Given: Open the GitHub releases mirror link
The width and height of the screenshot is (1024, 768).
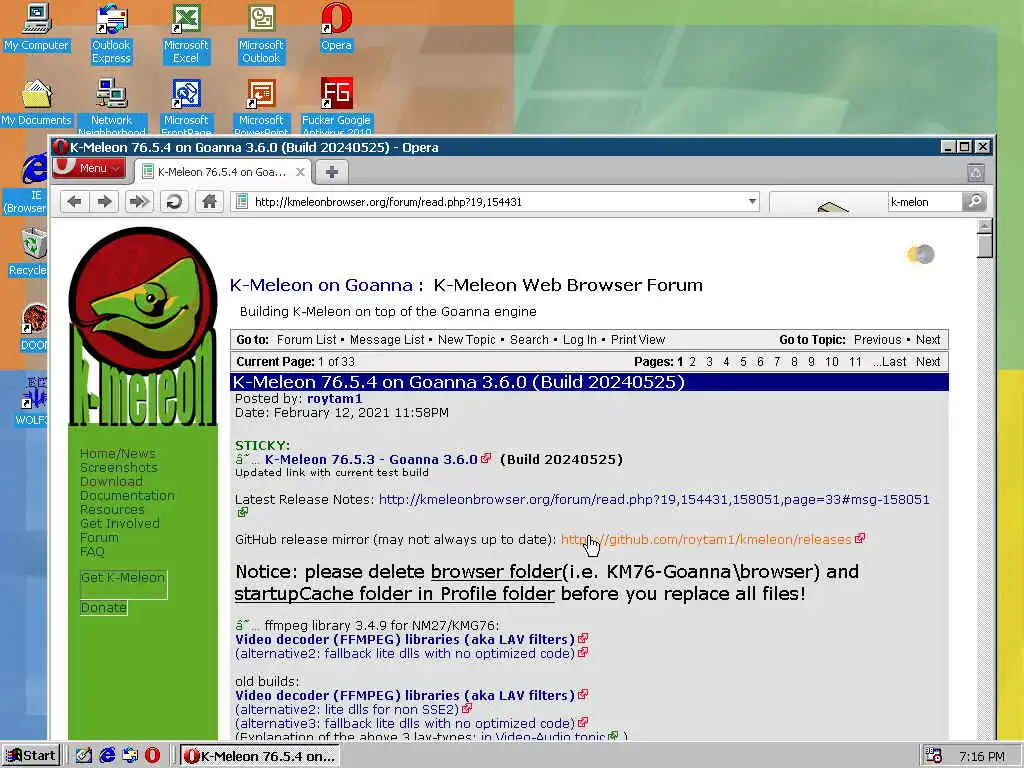Looking at the screenshot, I should [x=706, y=539].
